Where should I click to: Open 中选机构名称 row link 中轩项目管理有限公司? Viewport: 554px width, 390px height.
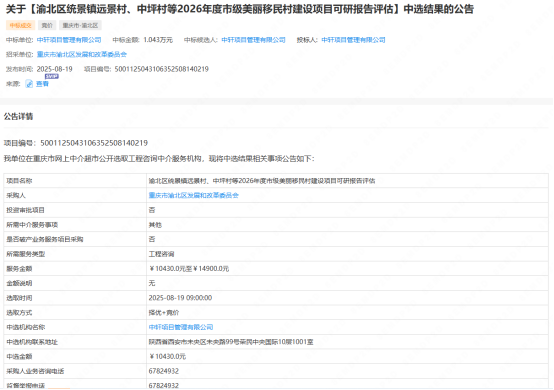[x=181, y=327]
